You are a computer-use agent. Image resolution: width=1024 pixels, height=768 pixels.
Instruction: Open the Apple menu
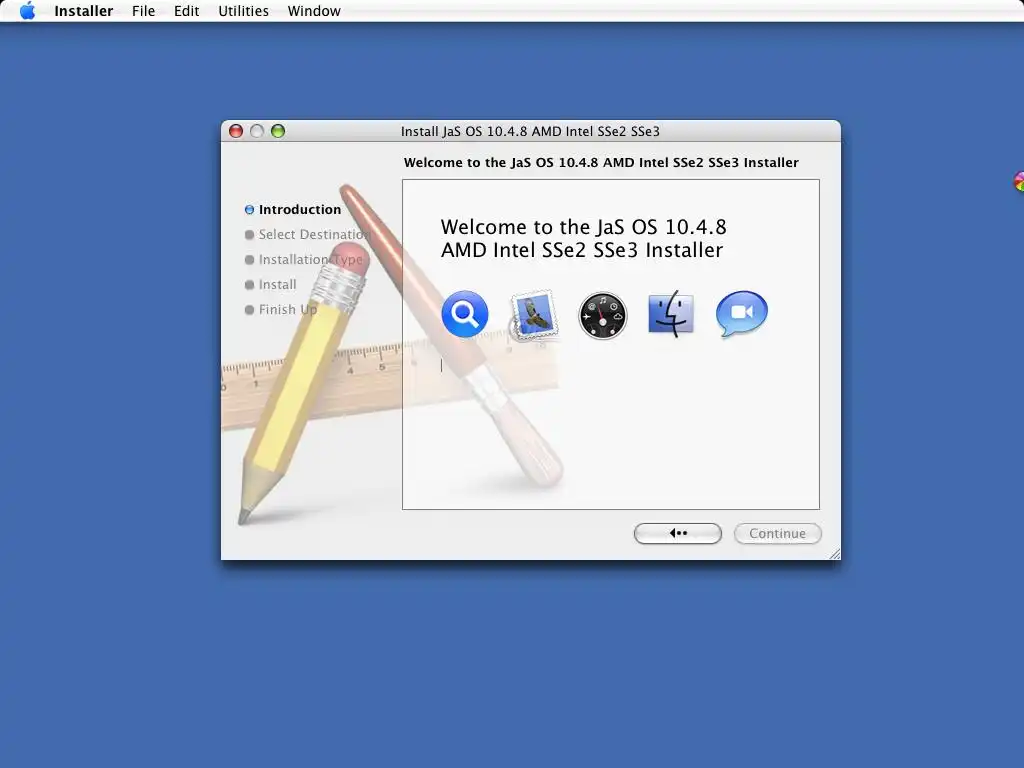[x=27, y=10]
